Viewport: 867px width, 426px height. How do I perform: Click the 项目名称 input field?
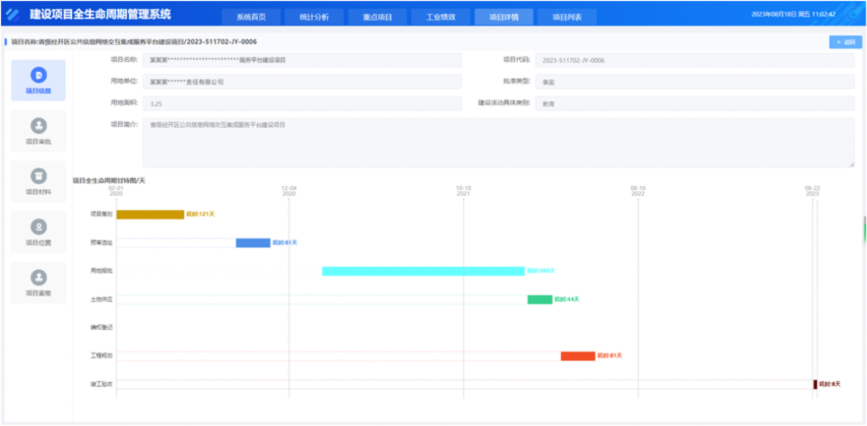(302, 60)
